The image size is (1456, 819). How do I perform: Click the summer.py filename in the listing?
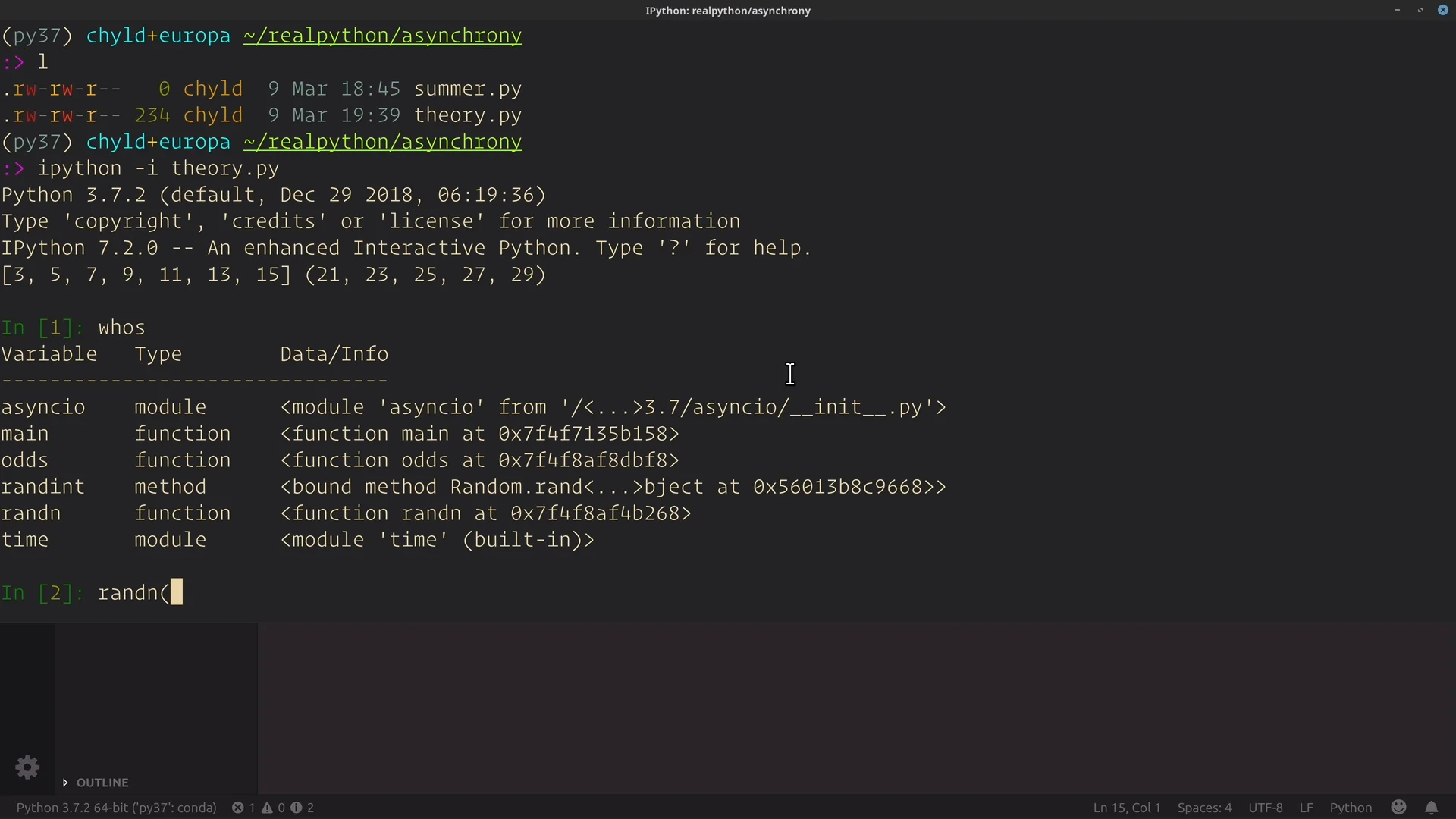[x=467, y=89]
